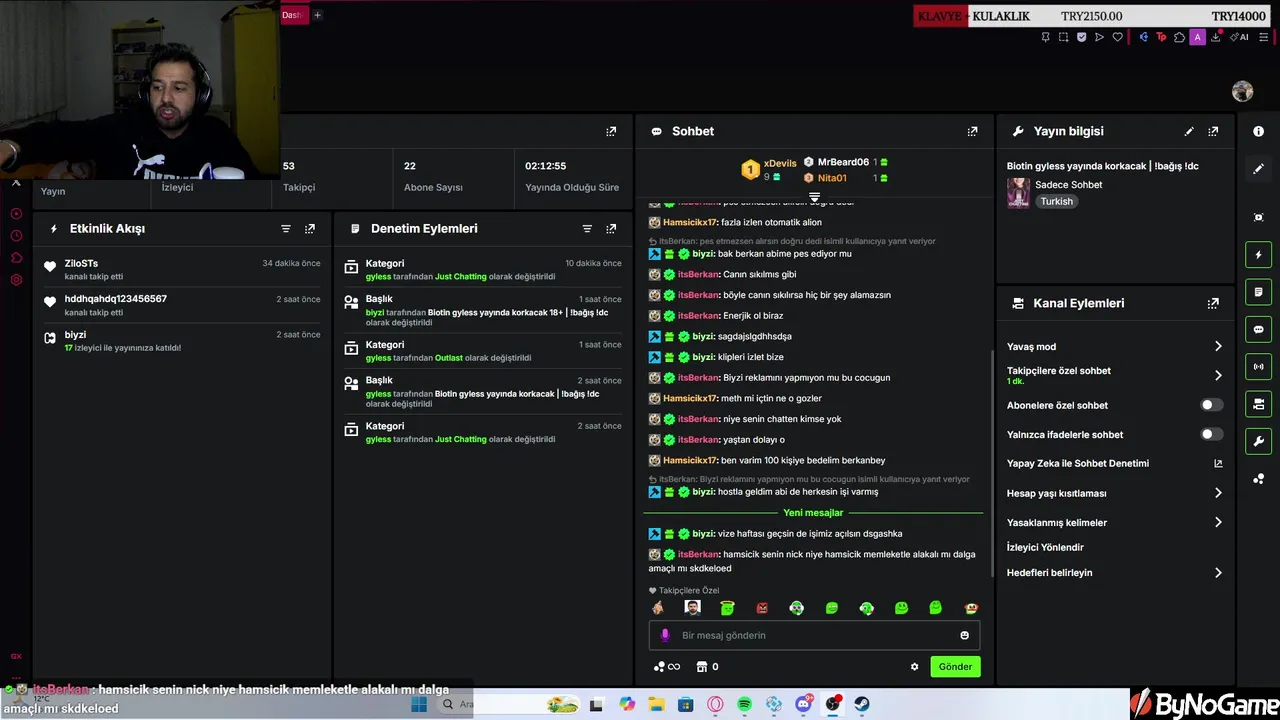Click the Windows Start button
Screen dimensions: 1280x720
pos(419,705)
